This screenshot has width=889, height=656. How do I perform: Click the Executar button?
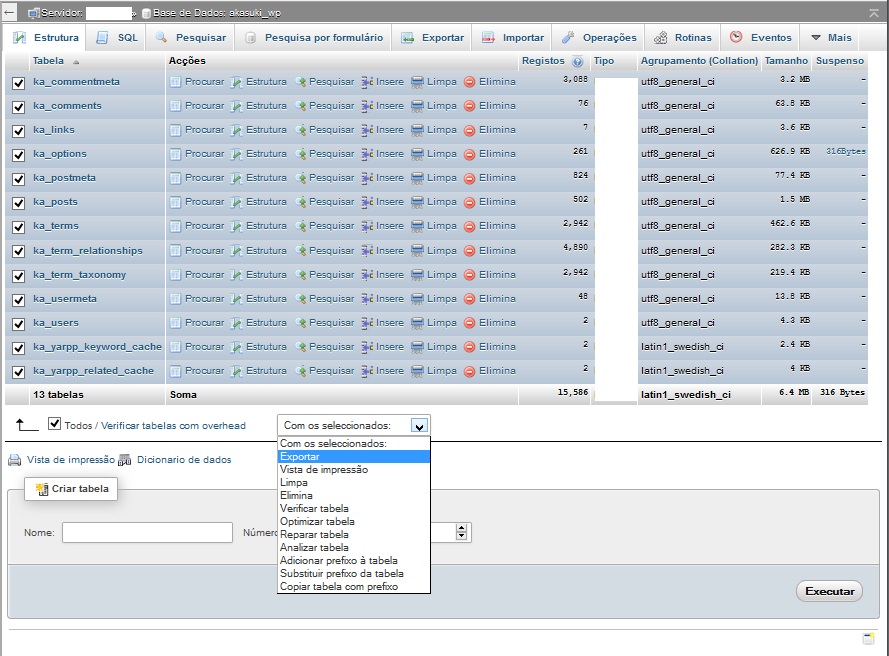click(829, 591)
